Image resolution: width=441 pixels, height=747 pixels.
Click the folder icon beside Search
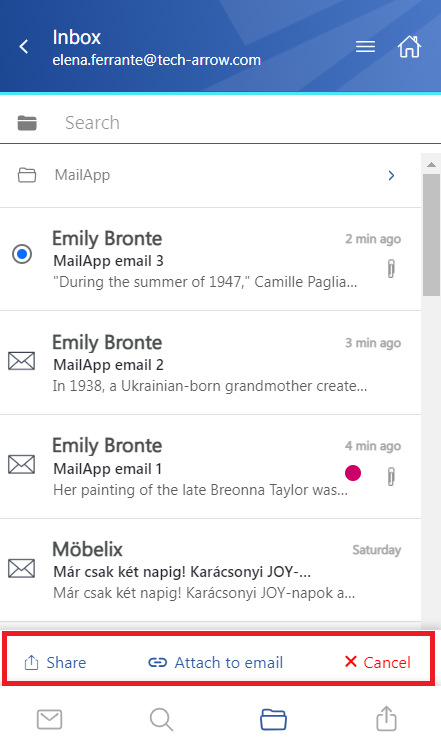pyautogui.click(x=27, y=123)
